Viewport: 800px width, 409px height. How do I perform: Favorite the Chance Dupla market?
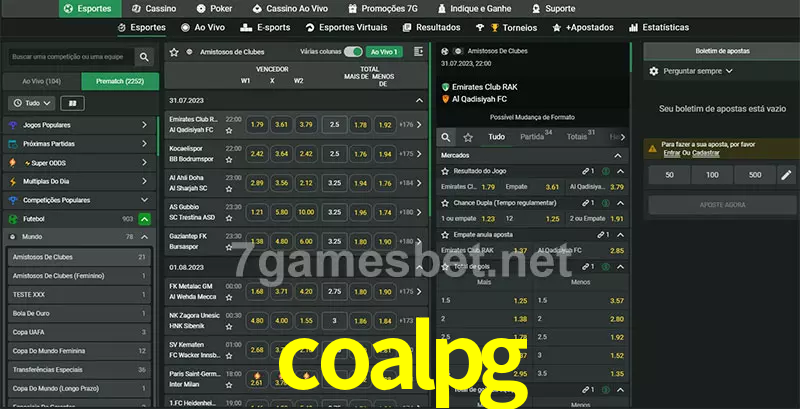click(445, 203)
